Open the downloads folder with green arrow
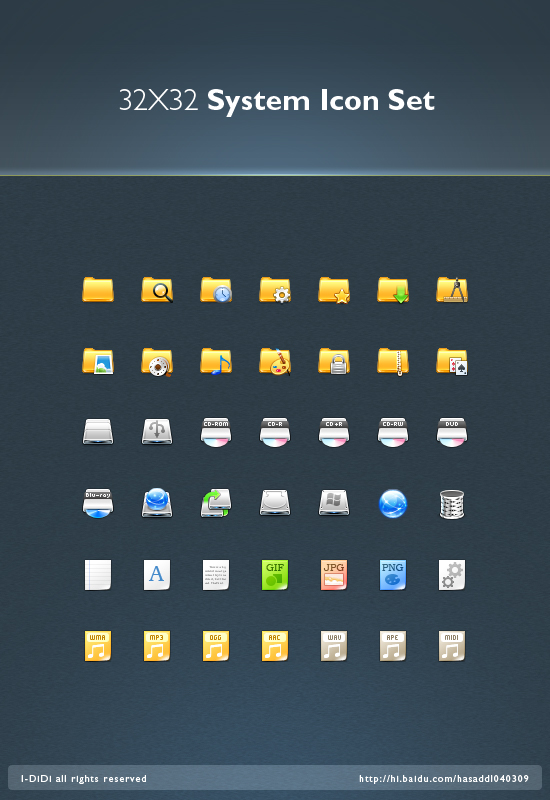Viewport: 550px width, 800px height. click(393, 290)
